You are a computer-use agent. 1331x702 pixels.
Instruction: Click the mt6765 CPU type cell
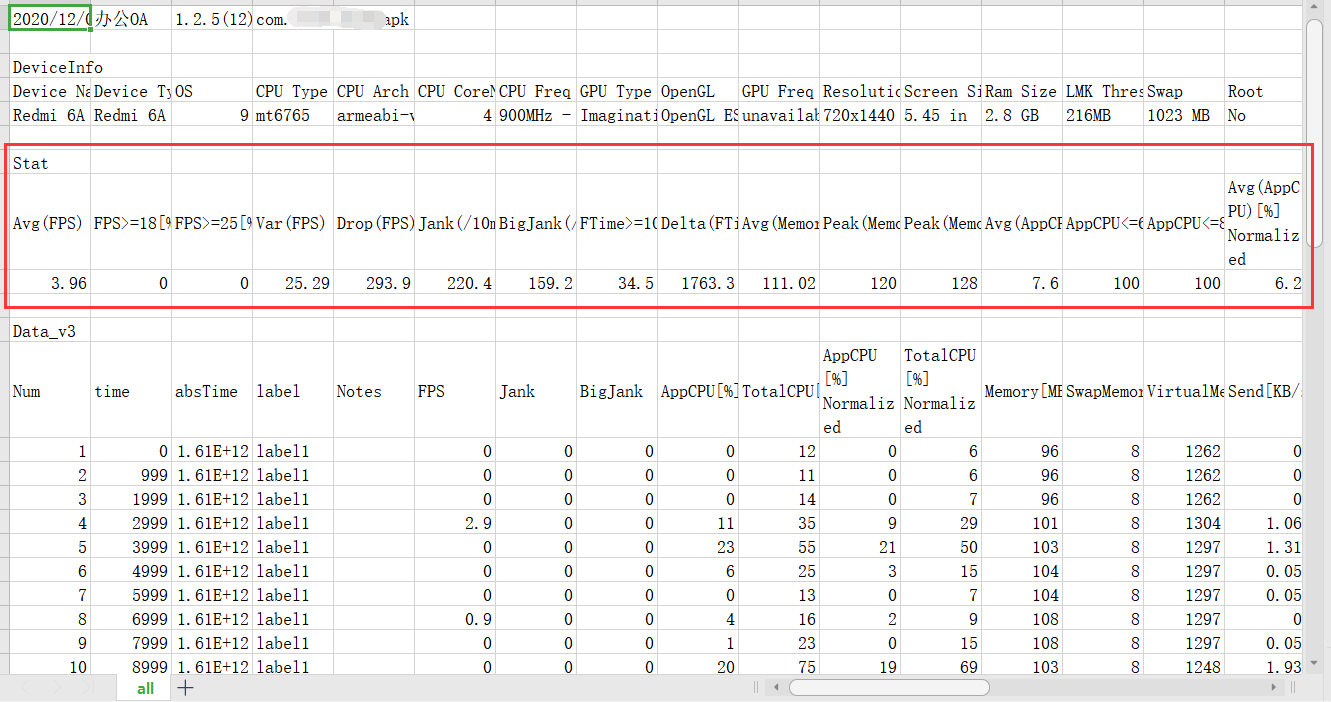[292, 115]
